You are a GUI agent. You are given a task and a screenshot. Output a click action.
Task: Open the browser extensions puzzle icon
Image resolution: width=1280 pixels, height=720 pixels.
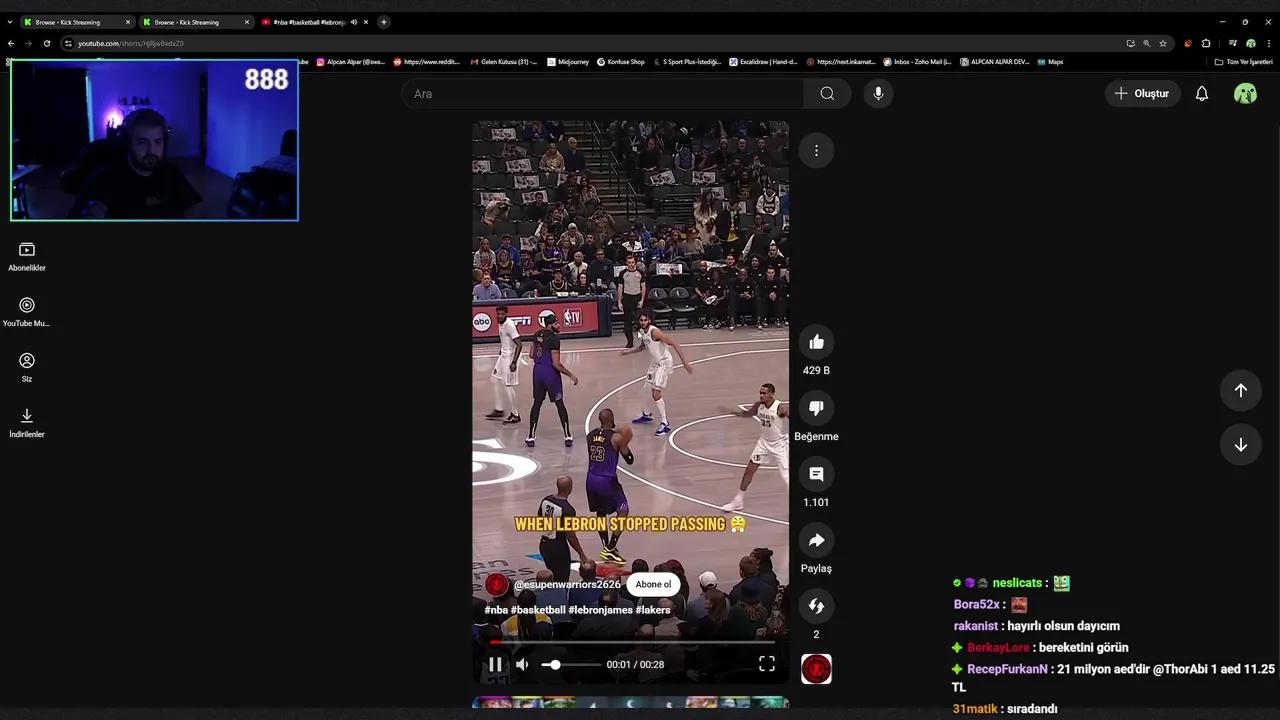(1206, 43)
